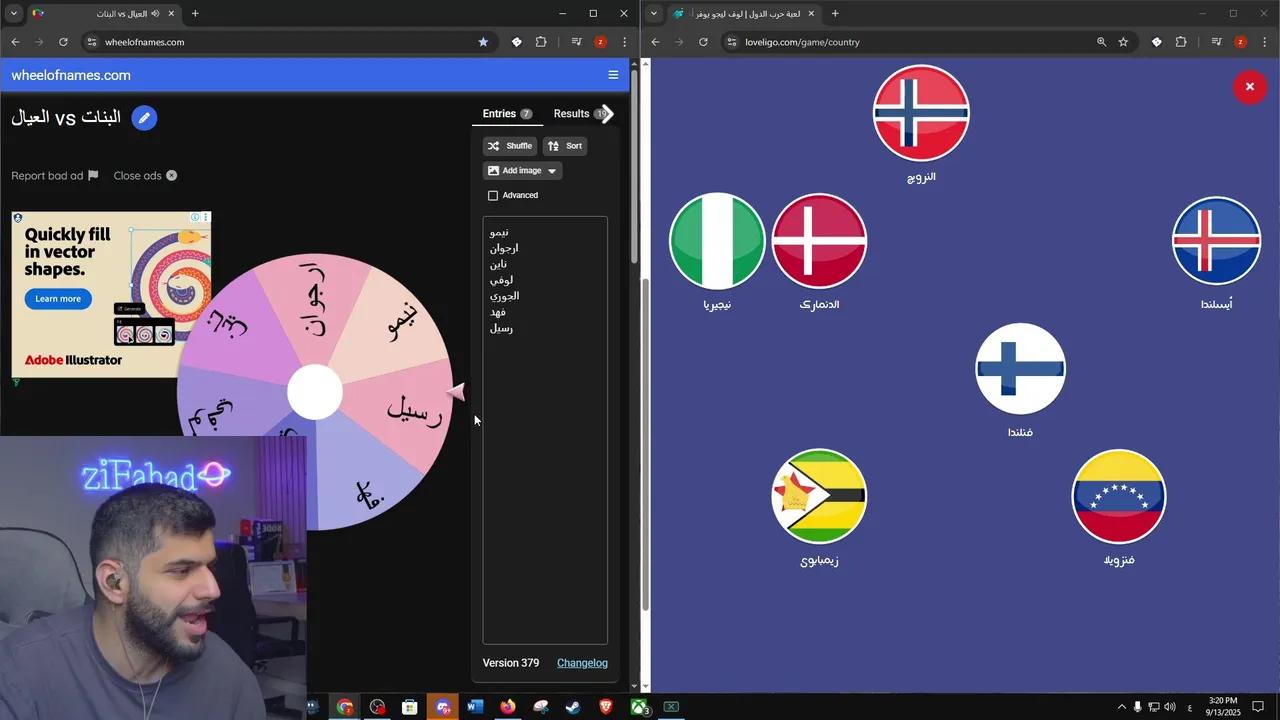This screenshot has width=1280, height=720.
Task: Click the entry 'الجوري' in the list
Action: [504, 296]
